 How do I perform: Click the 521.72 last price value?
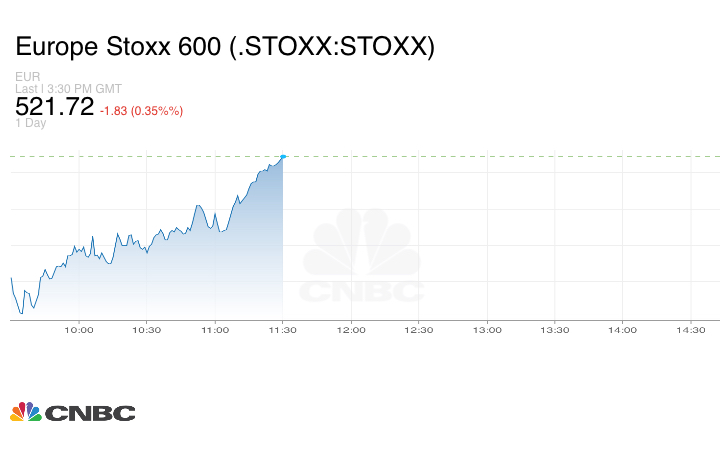coord(54,106)
